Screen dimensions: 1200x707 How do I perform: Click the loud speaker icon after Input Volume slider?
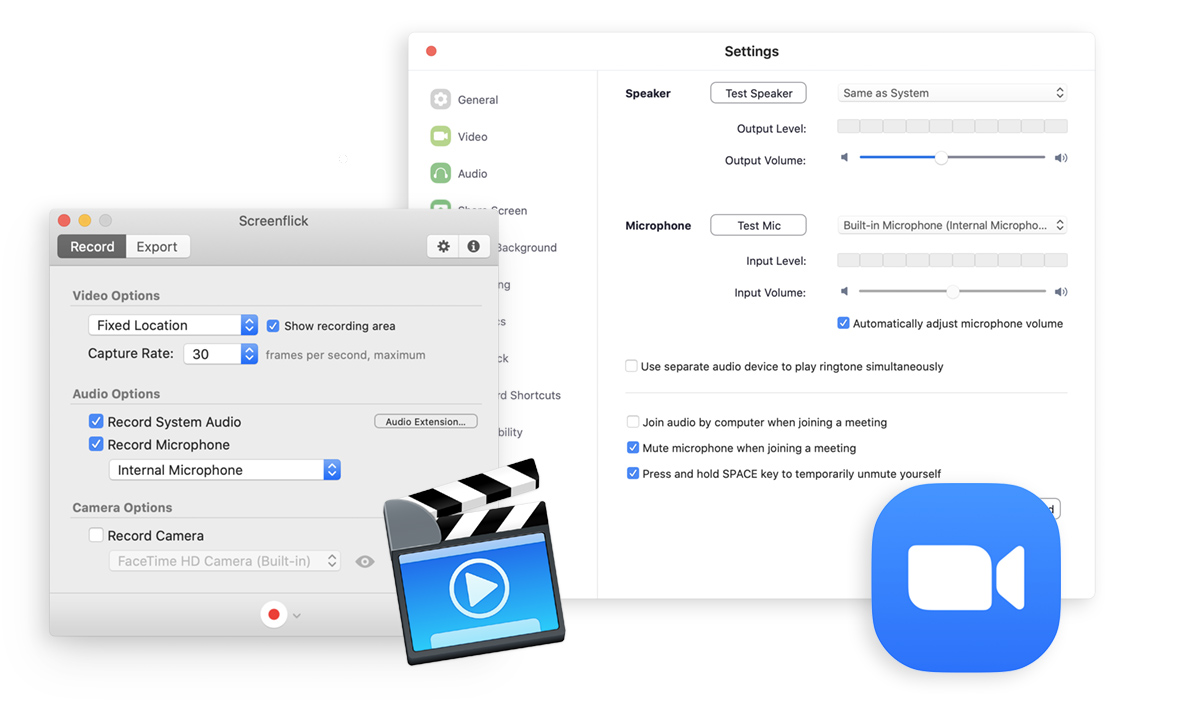coord(1061,292)
